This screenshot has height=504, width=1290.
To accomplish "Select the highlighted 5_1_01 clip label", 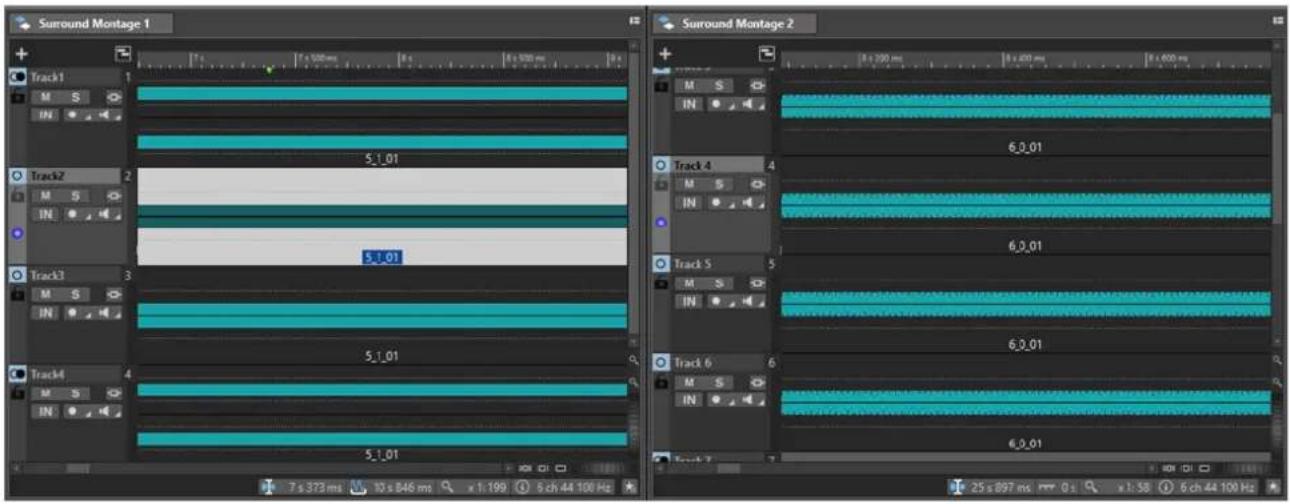I will [382, 258].
